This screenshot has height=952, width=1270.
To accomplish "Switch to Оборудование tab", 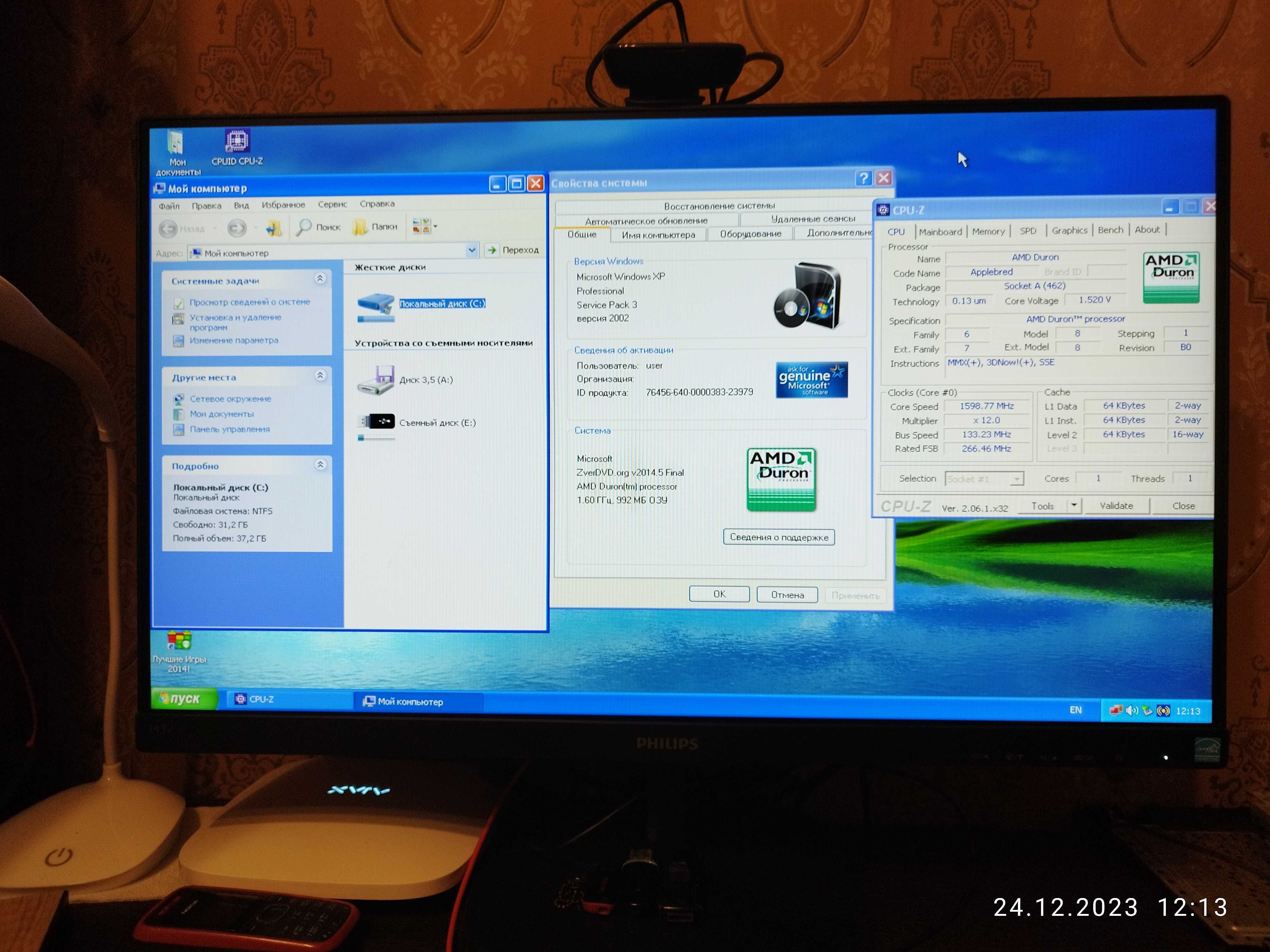I will [750, 234].
